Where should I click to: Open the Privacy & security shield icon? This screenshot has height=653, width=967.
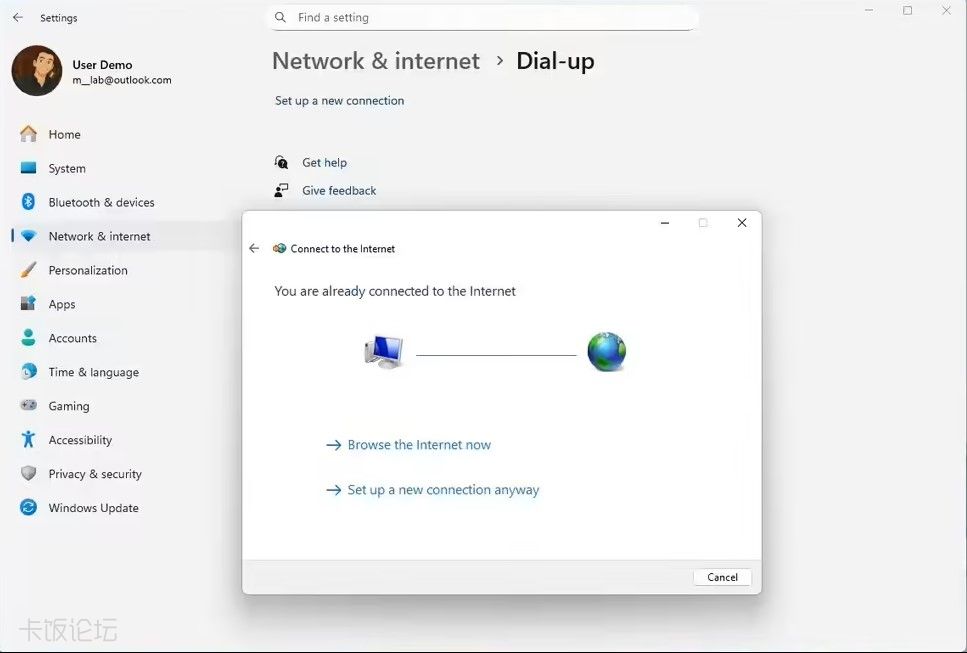[28, 473]
